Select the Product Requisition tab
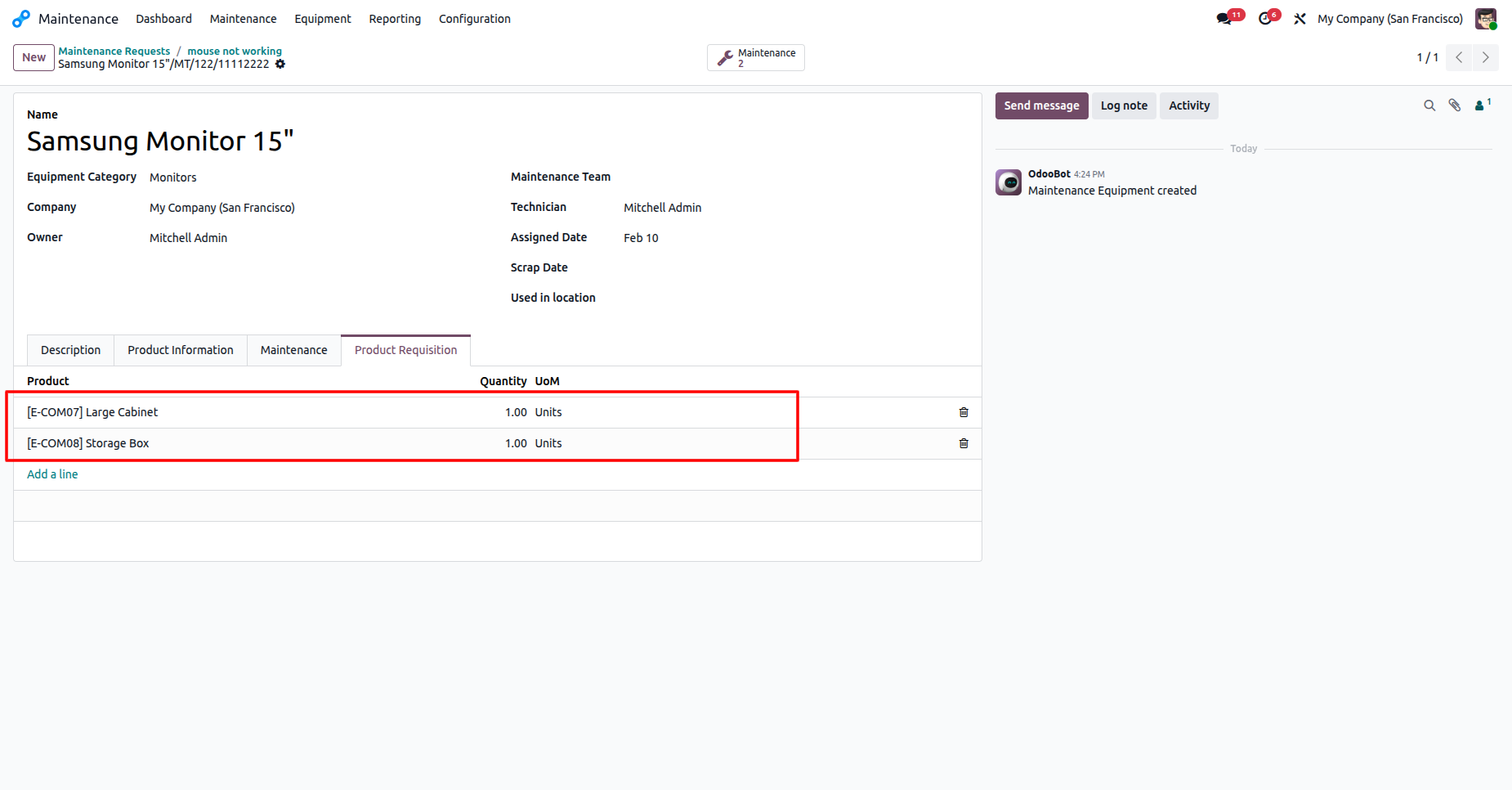 click(406, 350)
